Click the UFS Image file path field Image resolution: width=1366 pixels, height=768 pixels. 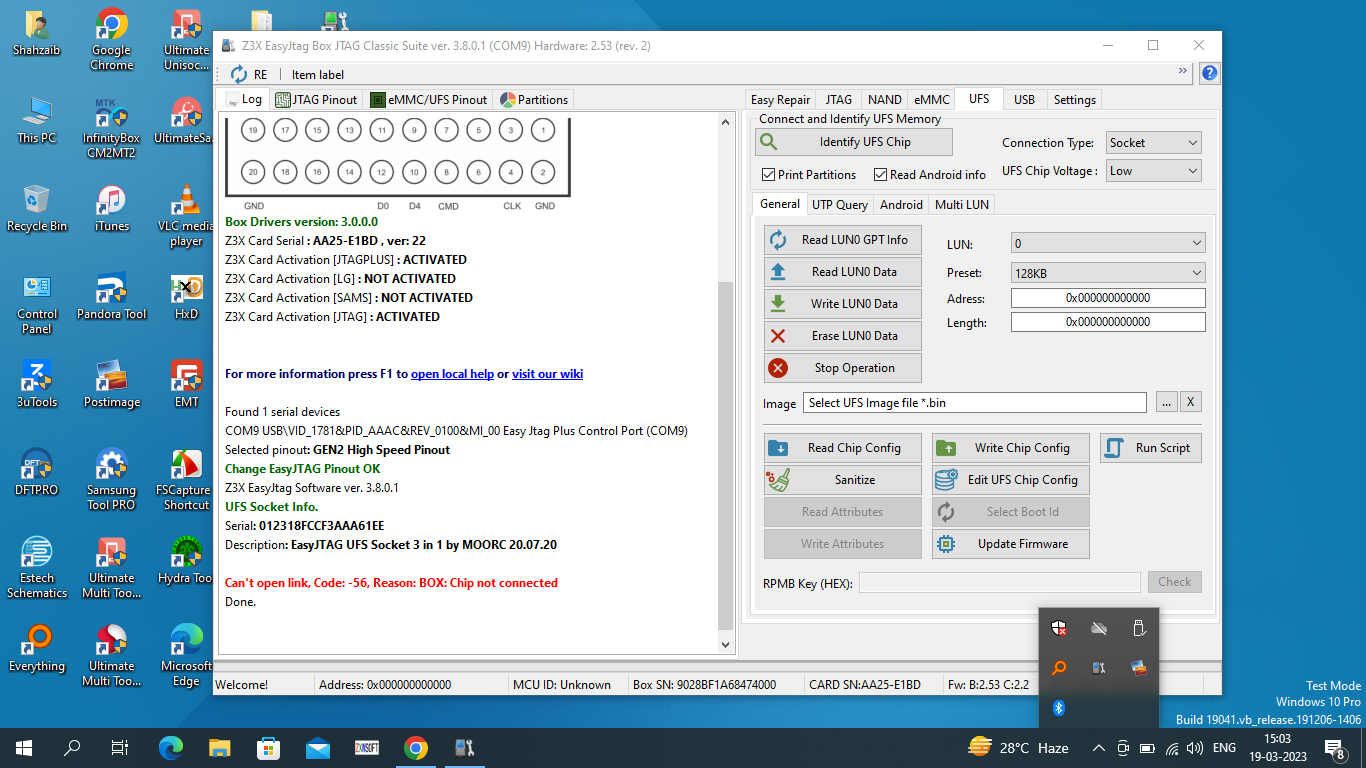975,403
